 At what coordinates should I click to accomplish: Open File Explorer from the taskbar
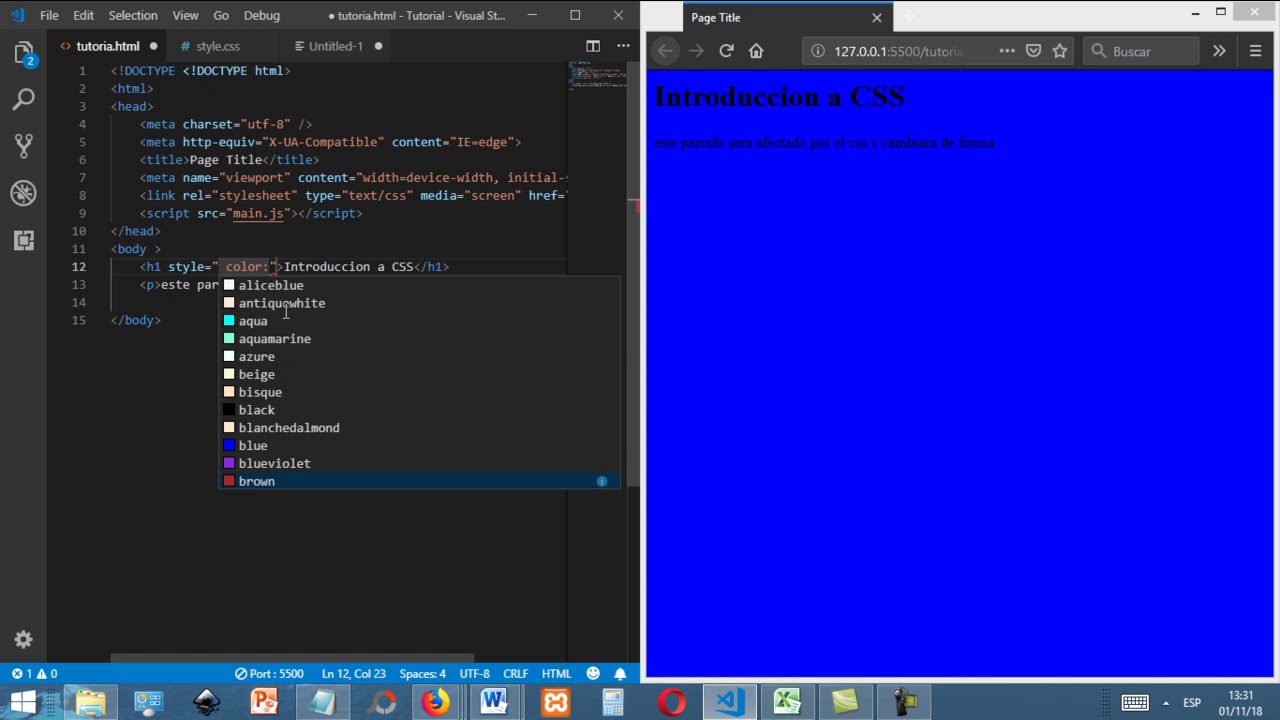[x=90, y=702]
